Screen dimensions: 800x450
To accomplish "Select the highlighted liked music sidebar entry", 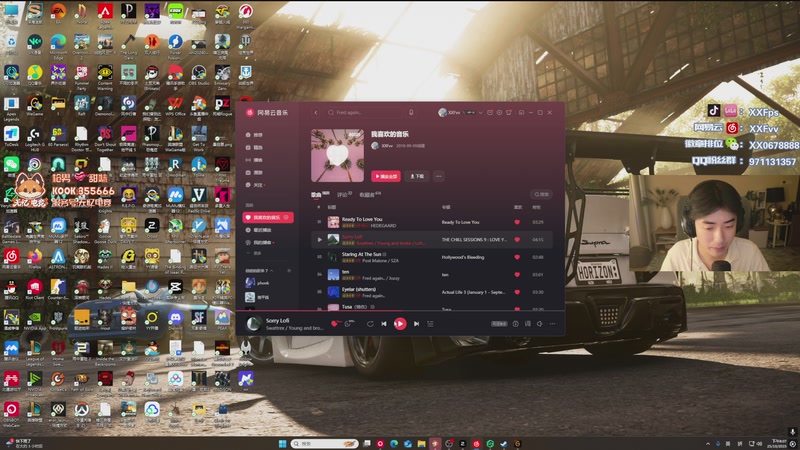I will tap(268, 217).
